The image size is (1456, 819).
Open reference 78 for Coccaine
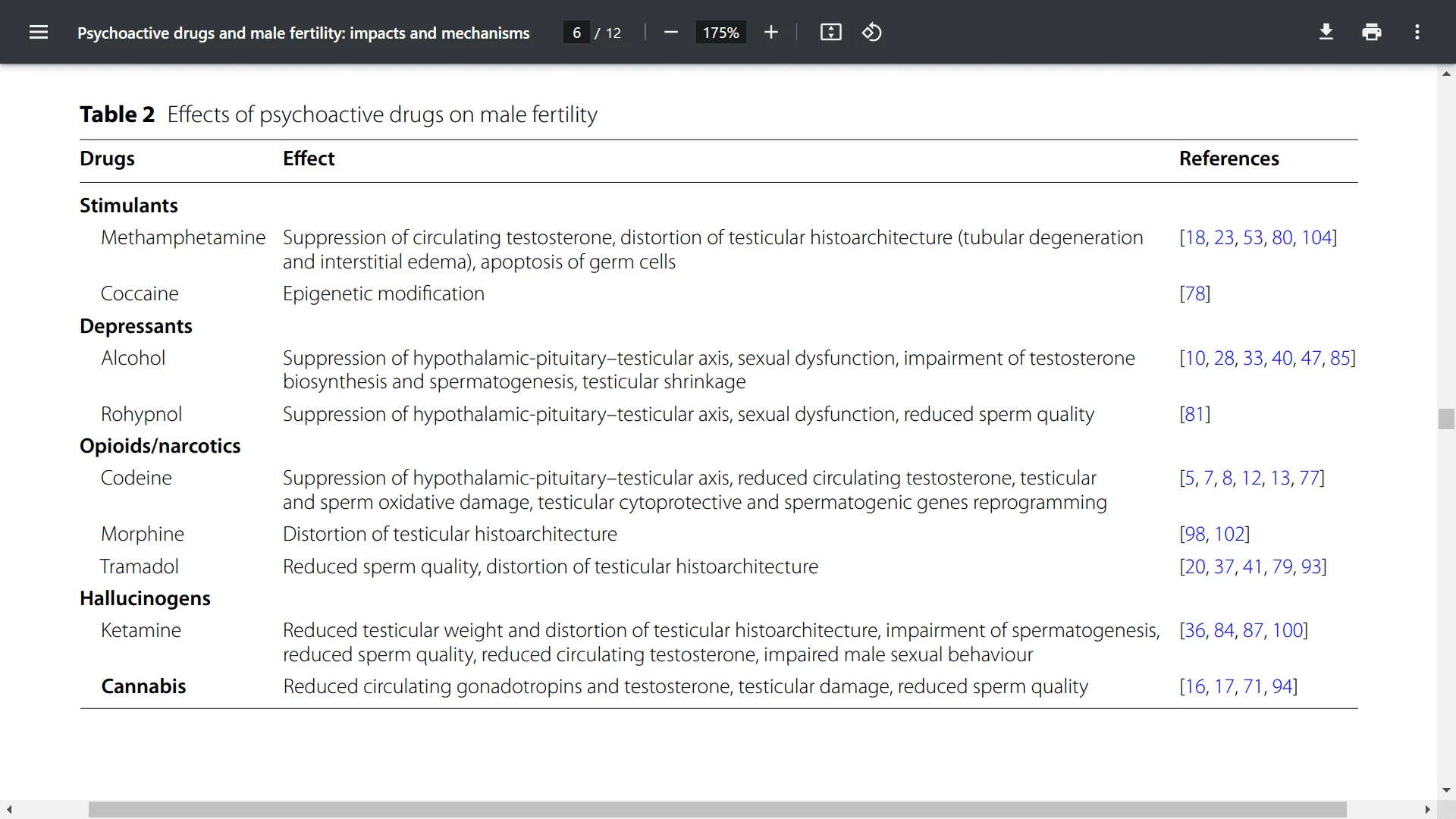[x=1195, y=293]
